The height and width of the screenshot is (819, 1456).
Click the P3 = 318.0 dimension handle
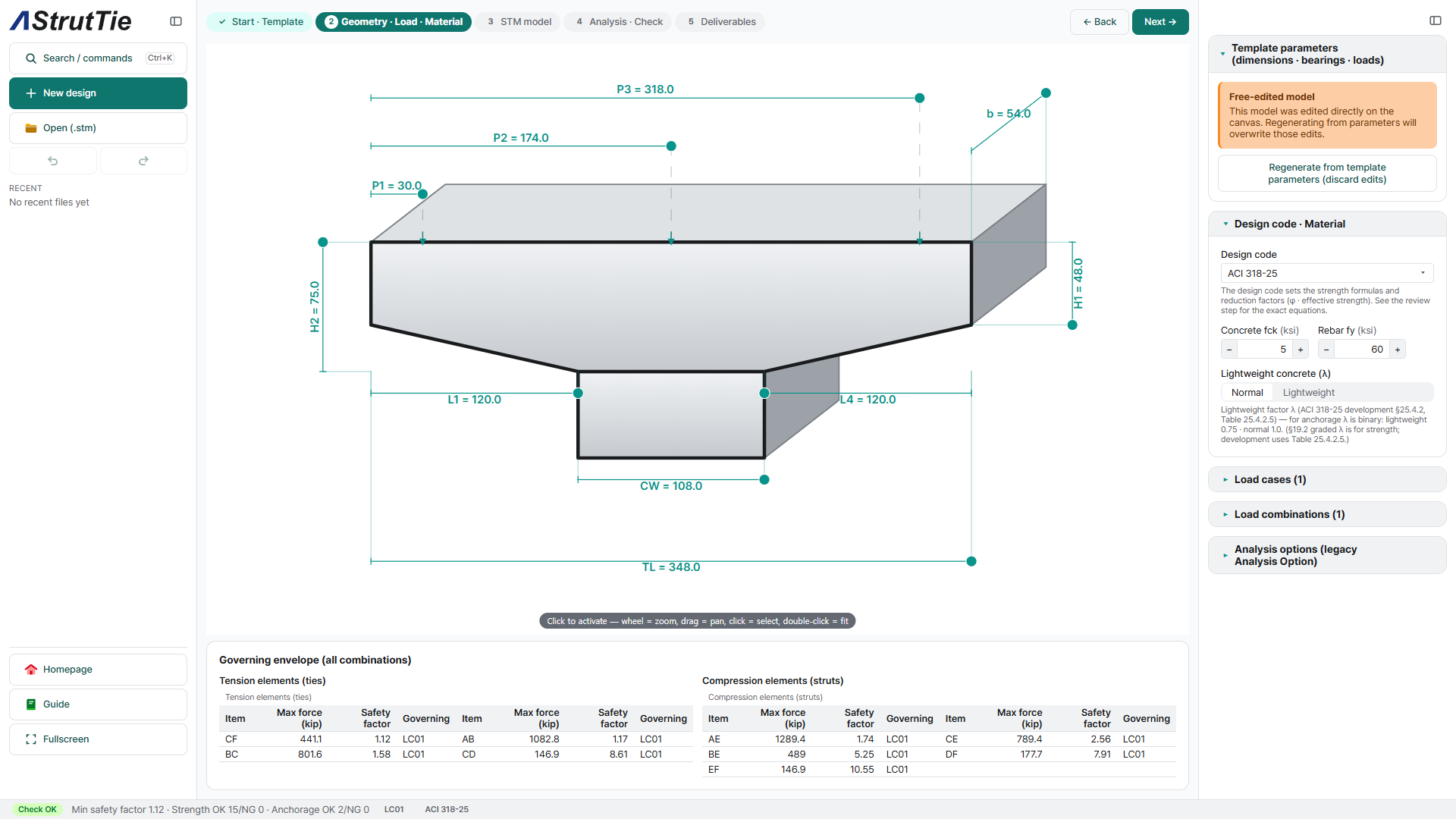920,98
